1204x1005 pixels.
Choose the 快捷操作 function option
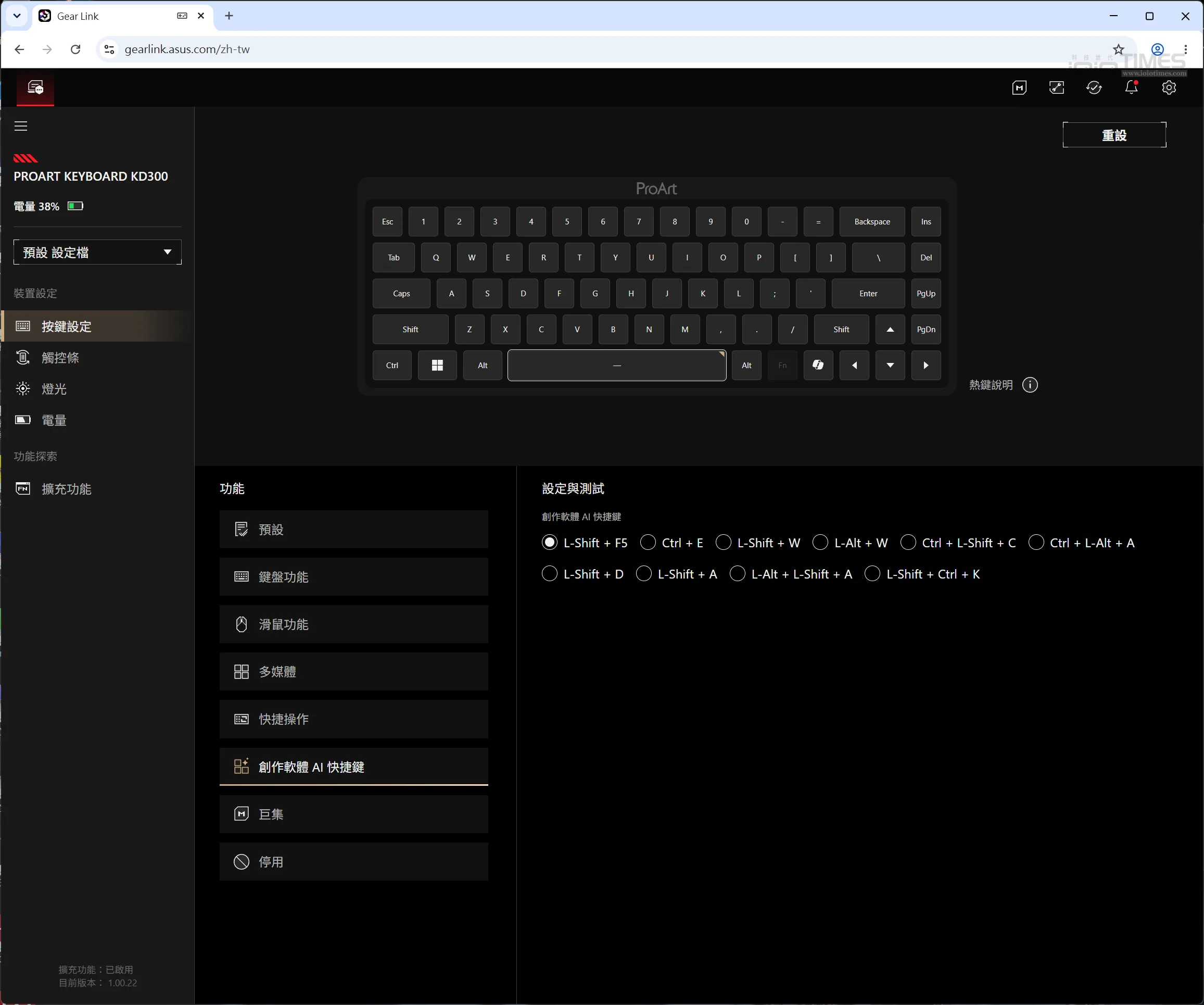pyautogui.click(x=354, y=719)
